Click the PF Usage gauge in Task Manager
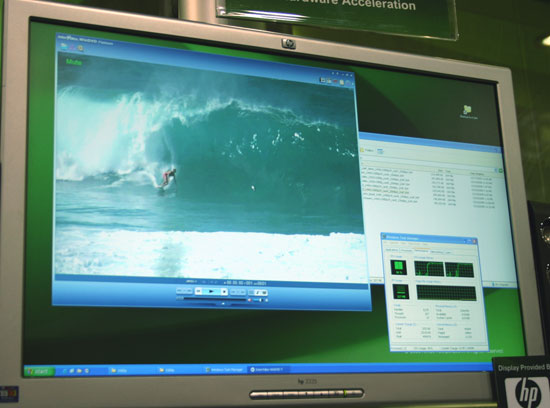Screen dimensions: 550x408 [401, 292]
